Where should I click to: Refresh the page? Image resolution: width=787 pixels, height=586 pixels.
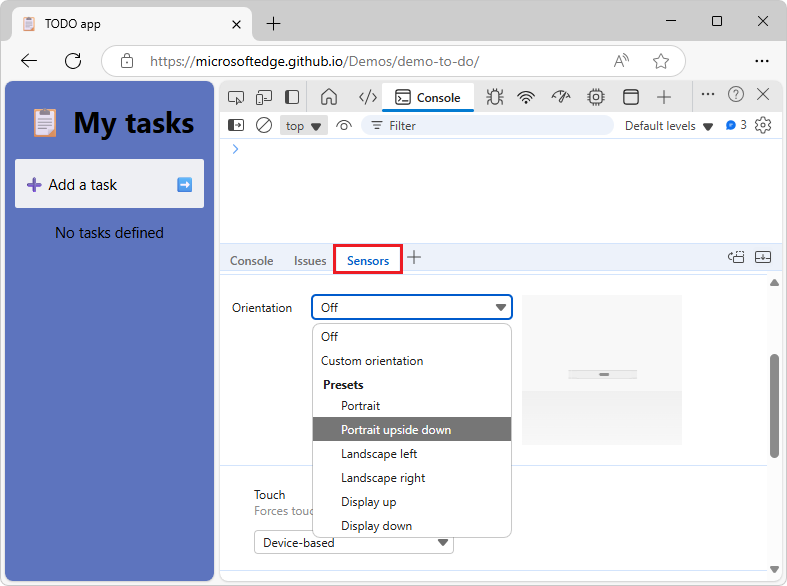tap(73, 61)
